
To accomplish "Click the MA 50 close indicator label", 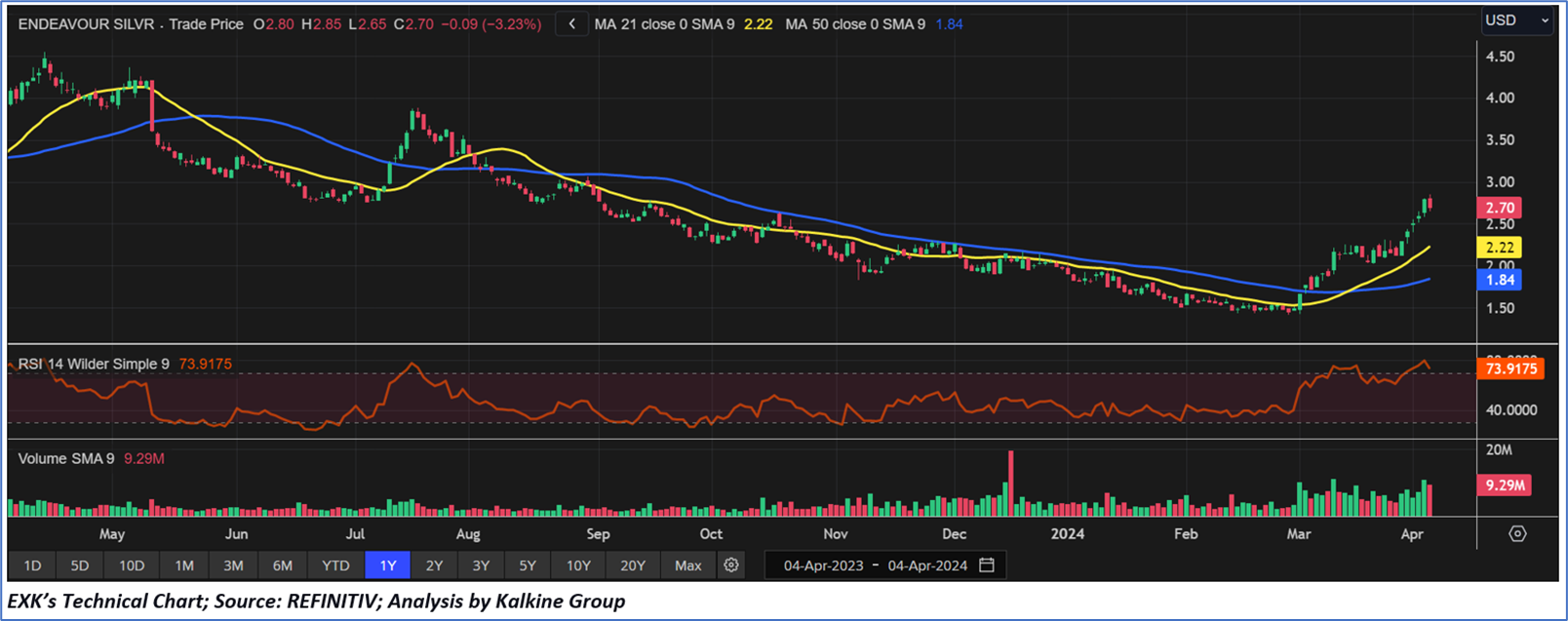I will [x=855, y=24].
